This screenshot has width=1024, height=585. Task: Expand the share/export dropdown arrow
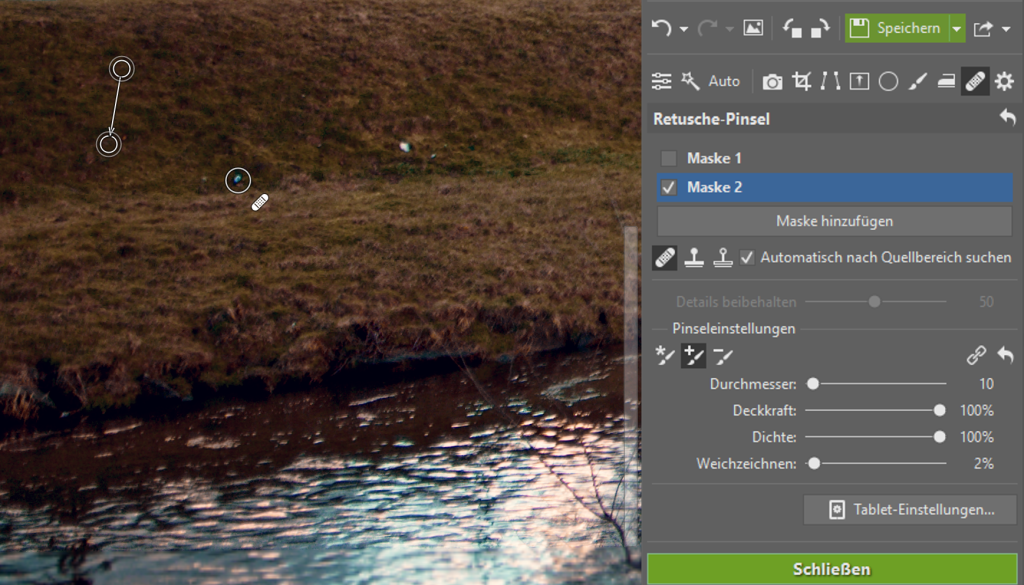(x=1006, y=29)
